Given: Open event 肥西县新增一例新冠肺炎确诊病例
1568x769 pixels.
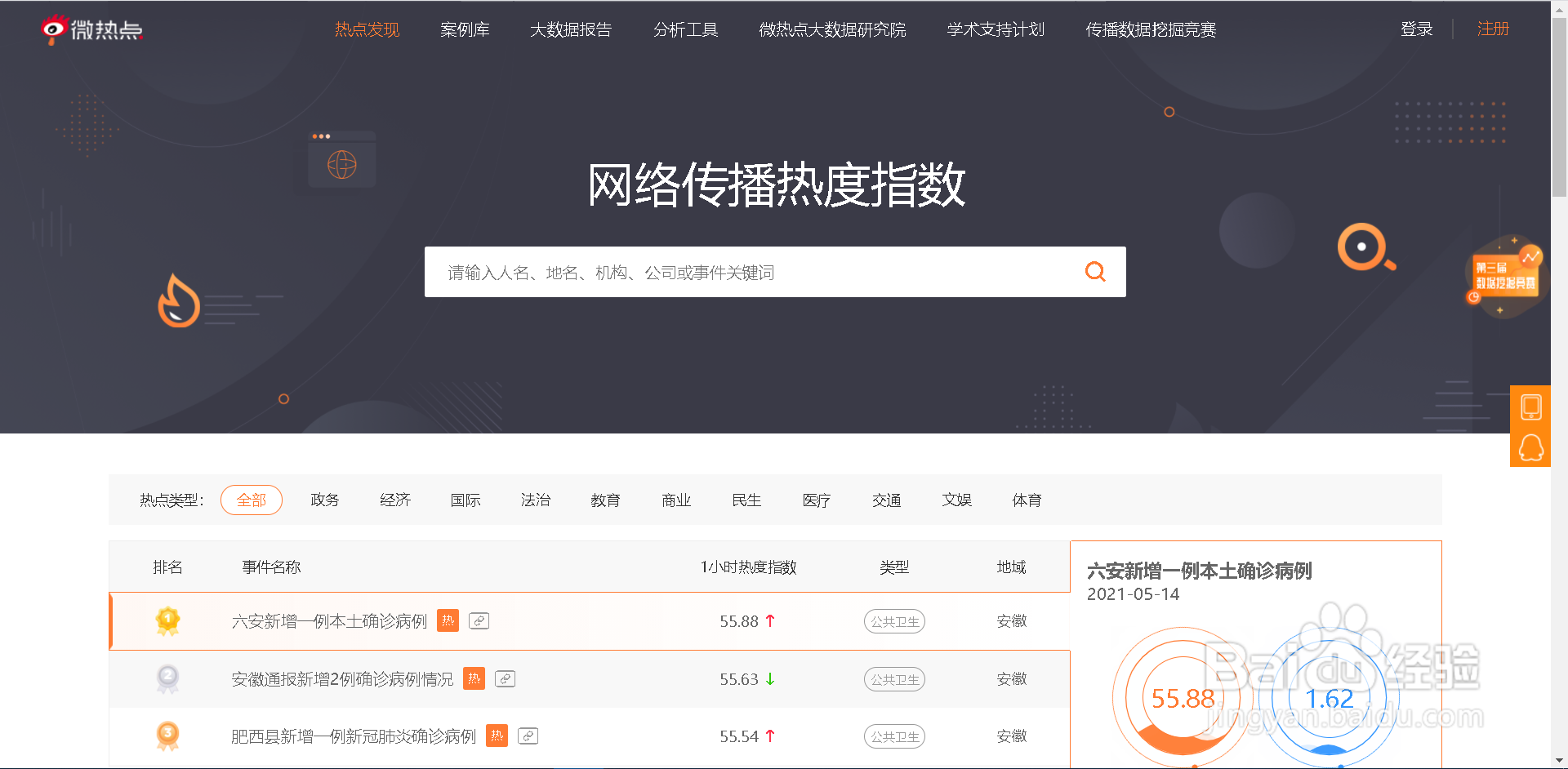Looking at the screenshot, I should tap(354, 736).
